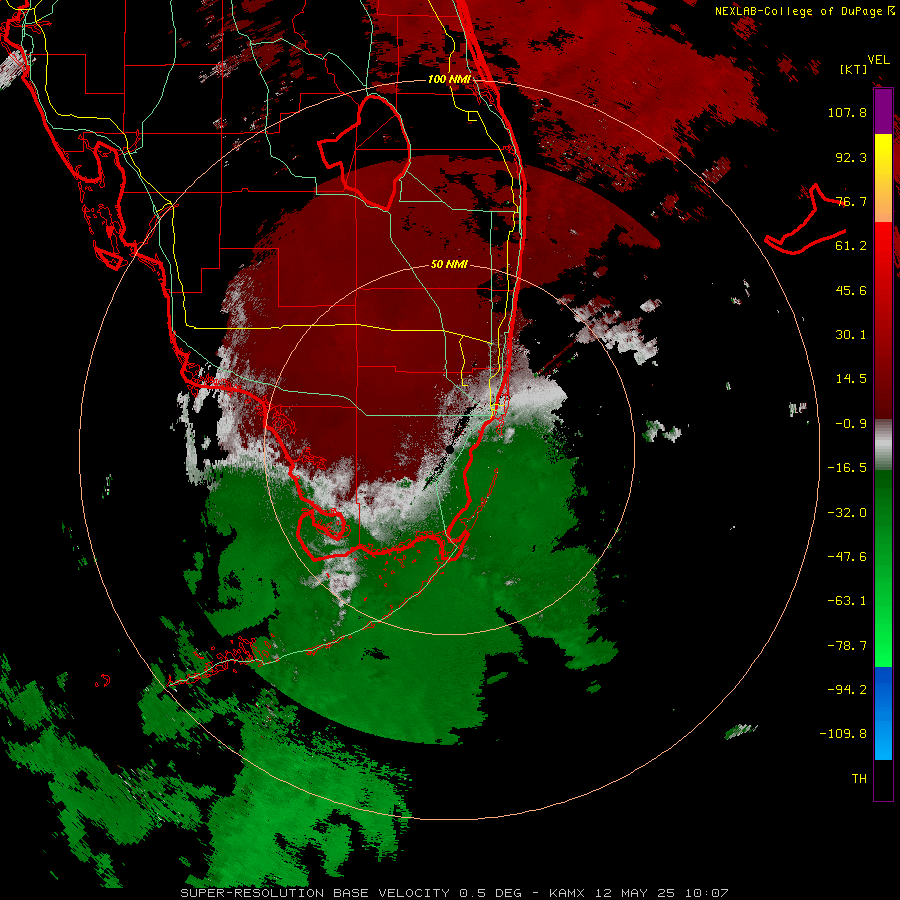Click the 61.2 legend value

coord(851,246)
